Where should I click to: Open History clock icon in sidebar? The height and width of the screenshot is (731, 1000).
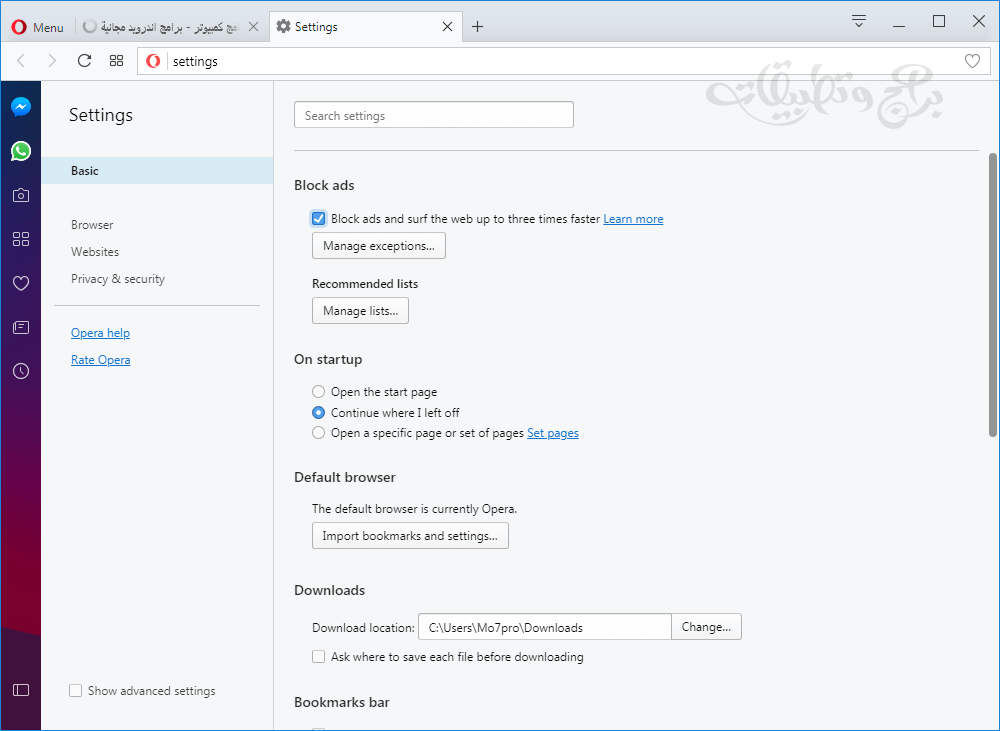21,371
